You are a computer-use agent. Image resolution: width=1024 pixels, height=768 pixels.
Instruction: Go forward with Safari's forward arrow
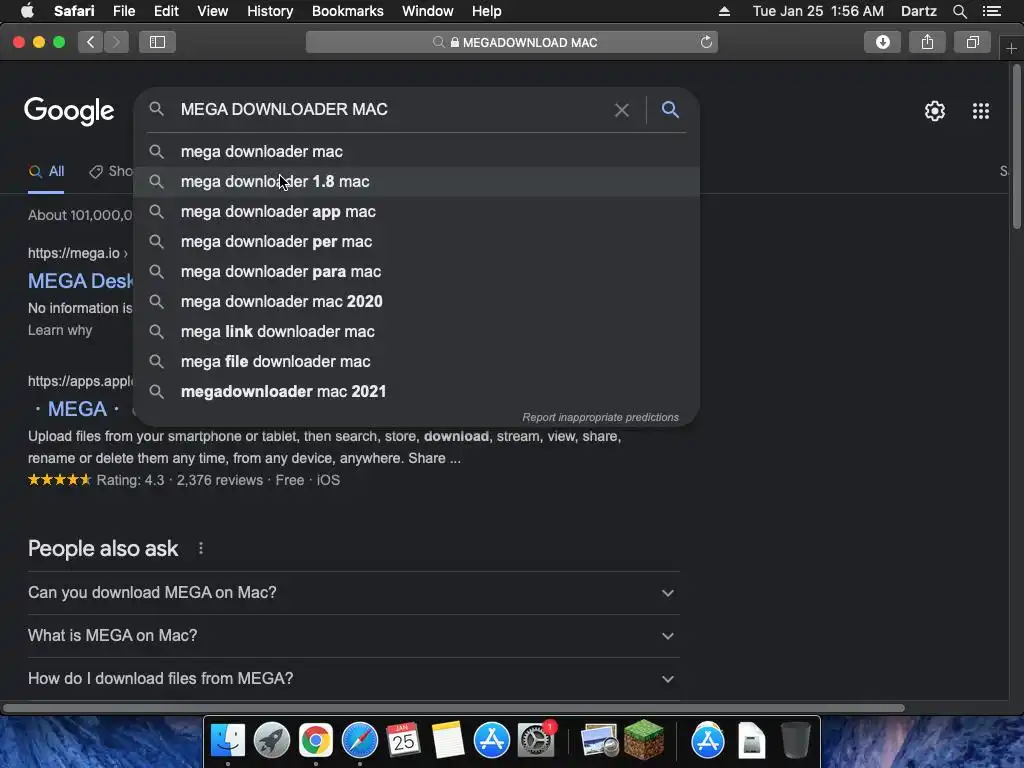(x=116, y=42)
